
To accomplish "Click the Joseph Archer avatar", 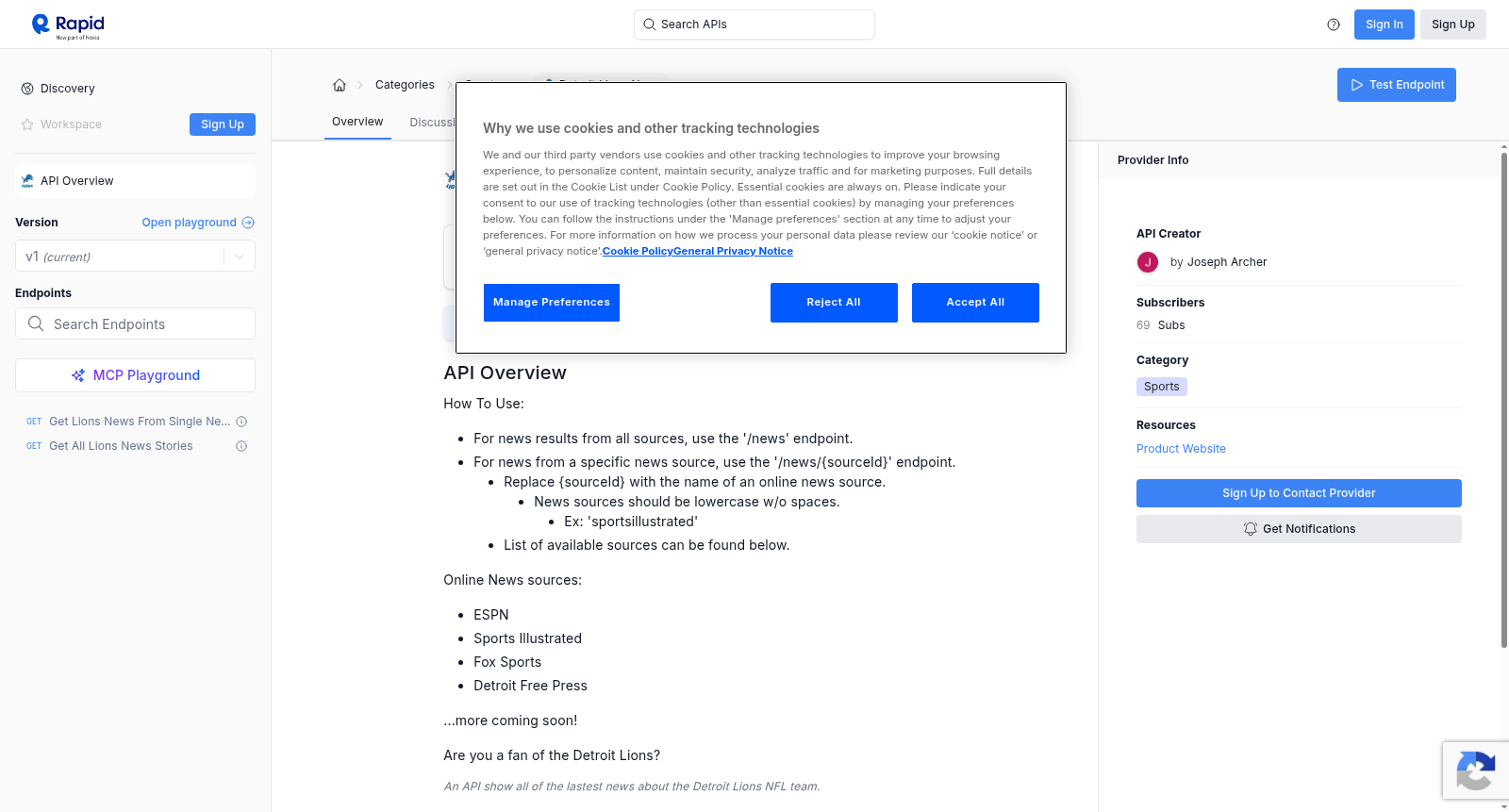I will [x=1148, y=262].
